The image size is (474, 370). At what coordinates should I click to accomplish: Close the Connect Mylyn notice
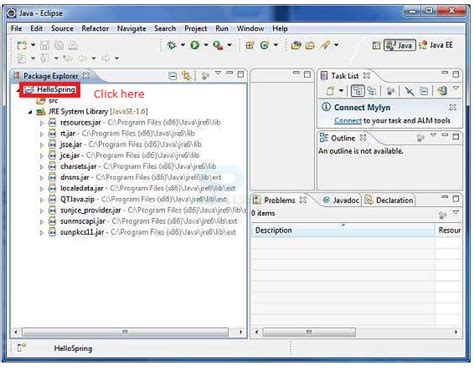point(452,107)
